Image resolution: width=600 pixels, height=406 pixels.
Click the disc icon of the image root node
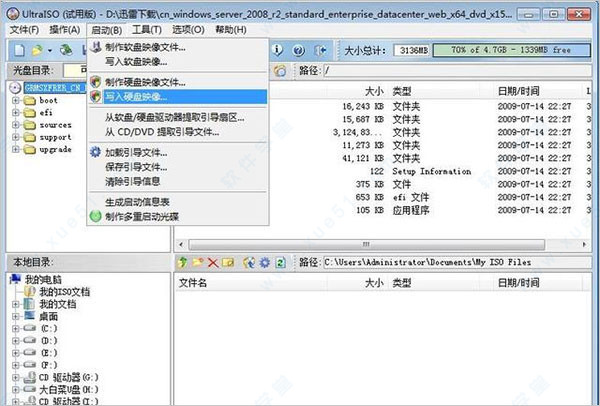click(x=17, y=87)
